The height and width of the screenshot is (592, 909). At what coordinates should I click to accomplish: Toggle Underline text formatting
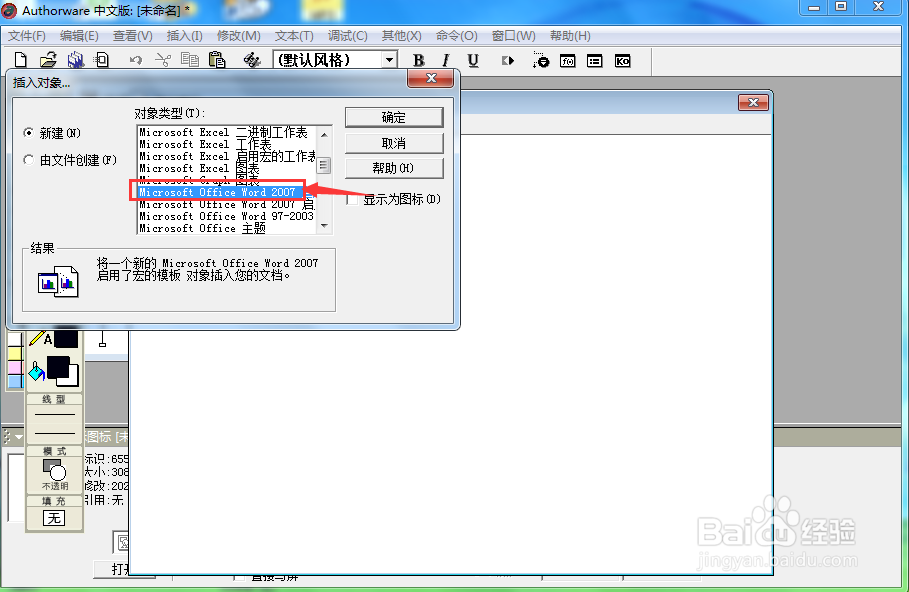[x=473, y=60]
